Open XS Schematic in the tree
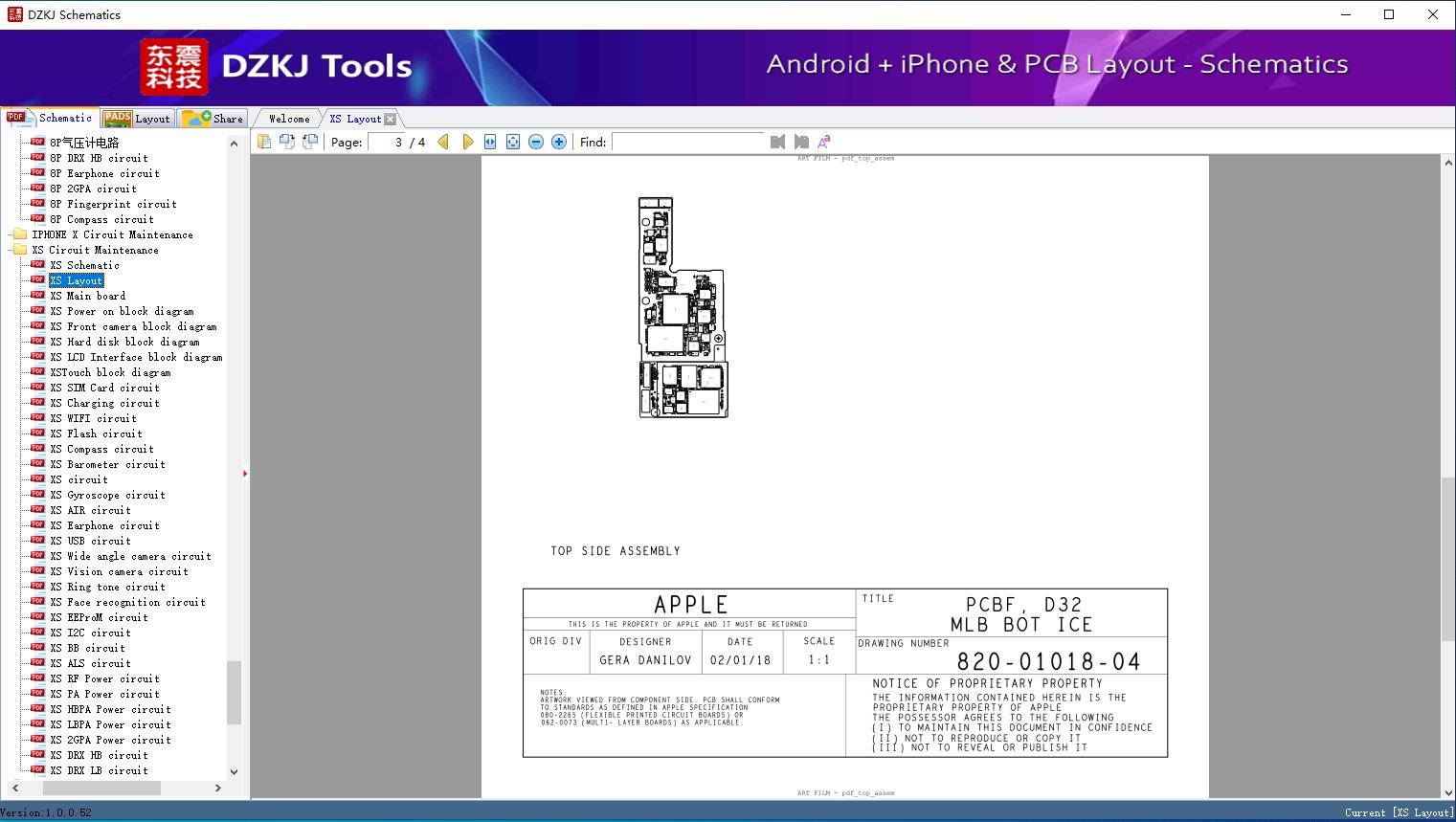The image size is (1456, 822). click(x=85, y=265)
